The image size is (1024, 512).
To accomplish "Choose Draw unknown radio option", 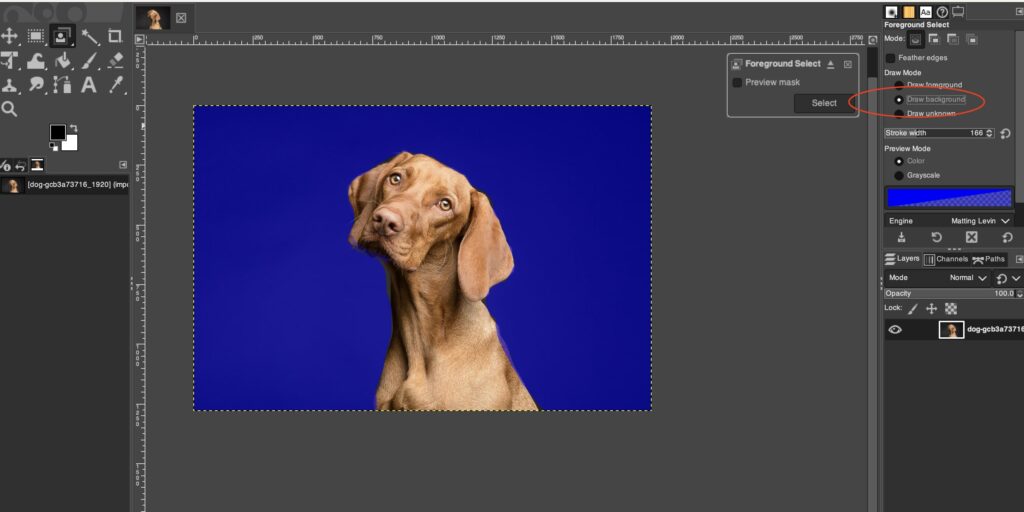I will pos(899,114).
